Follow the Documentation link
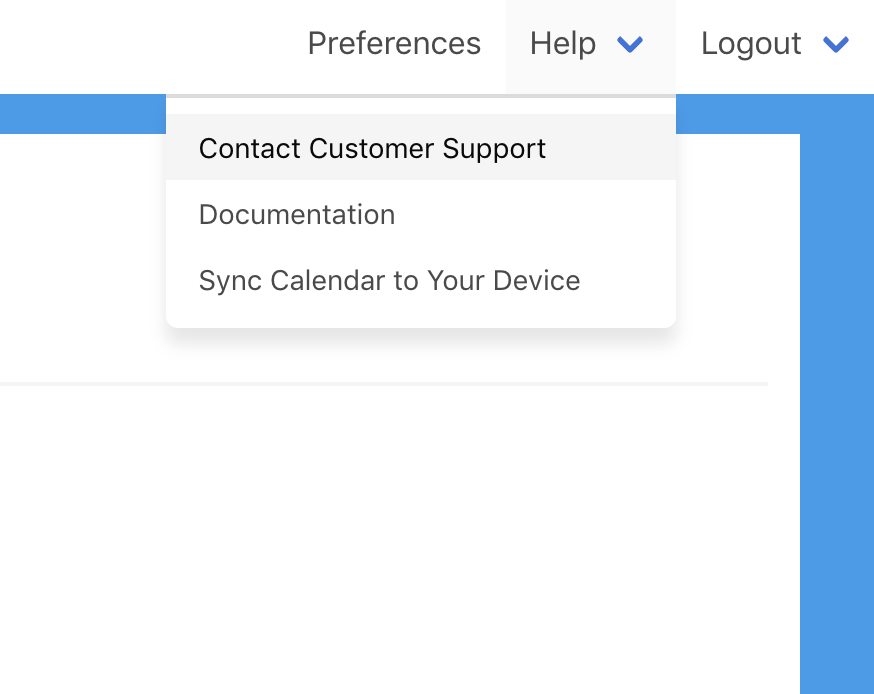The width and height of the screenshot is (874, 694). (297, 215)
